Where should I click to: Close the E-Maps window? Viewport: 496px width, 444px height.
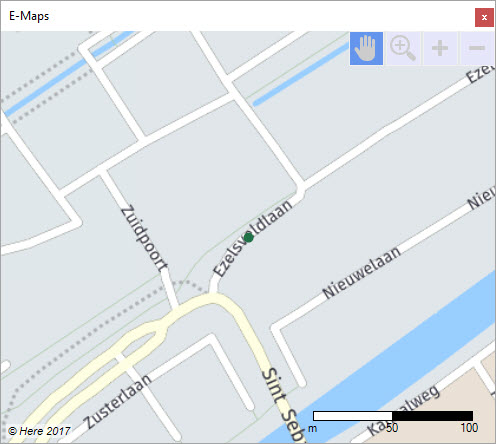click(484, 17)
